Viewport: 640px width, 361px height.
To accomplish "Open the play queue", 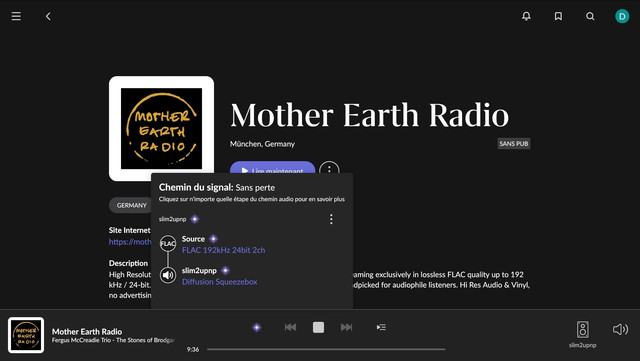I will [x=381, y=327].
